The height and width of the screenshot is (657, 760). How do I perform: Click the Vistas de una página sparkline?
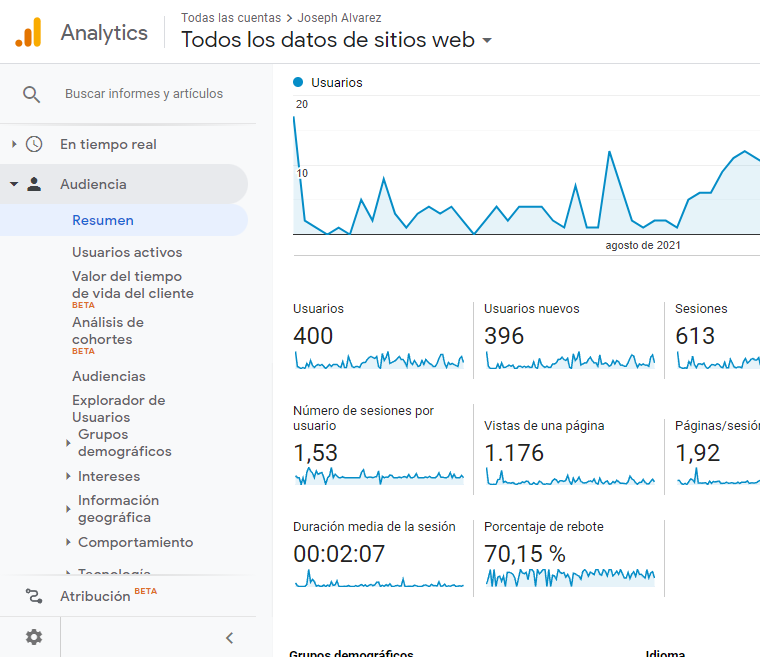pyautogui.click(x=570, y=477)
